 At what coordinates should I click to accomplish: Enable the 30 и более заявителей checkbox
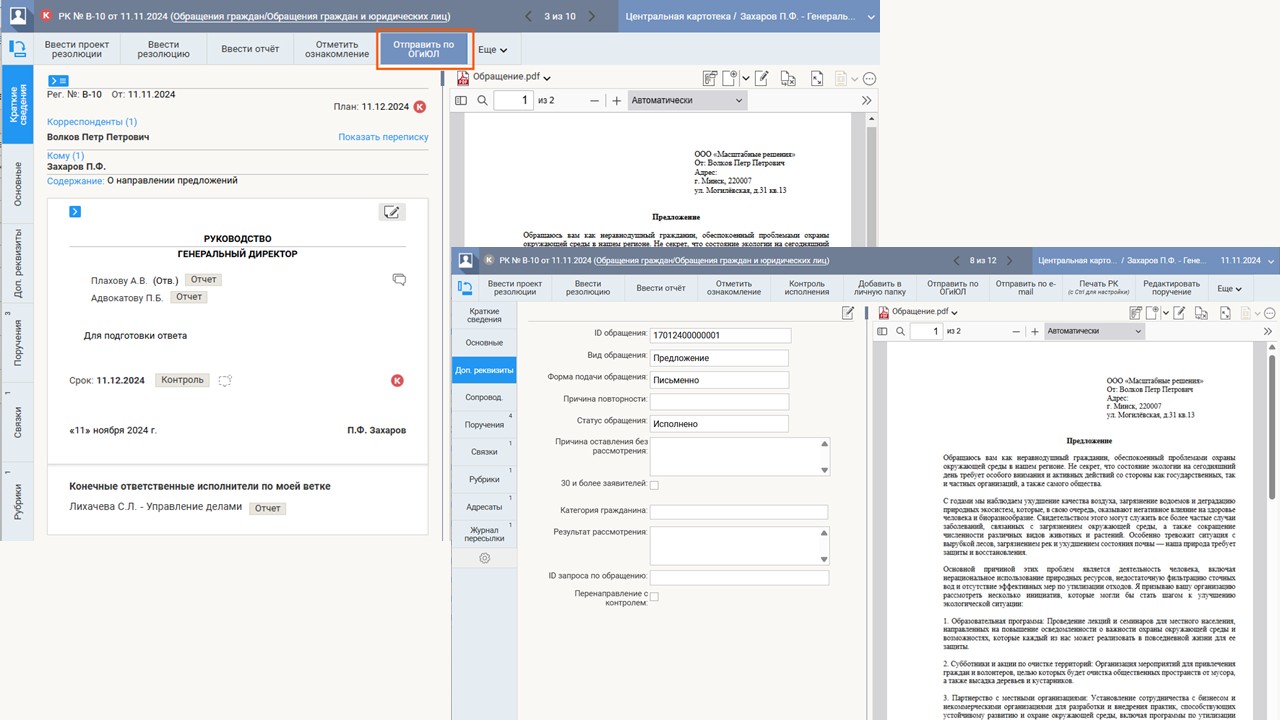click(x=654, y=485)
